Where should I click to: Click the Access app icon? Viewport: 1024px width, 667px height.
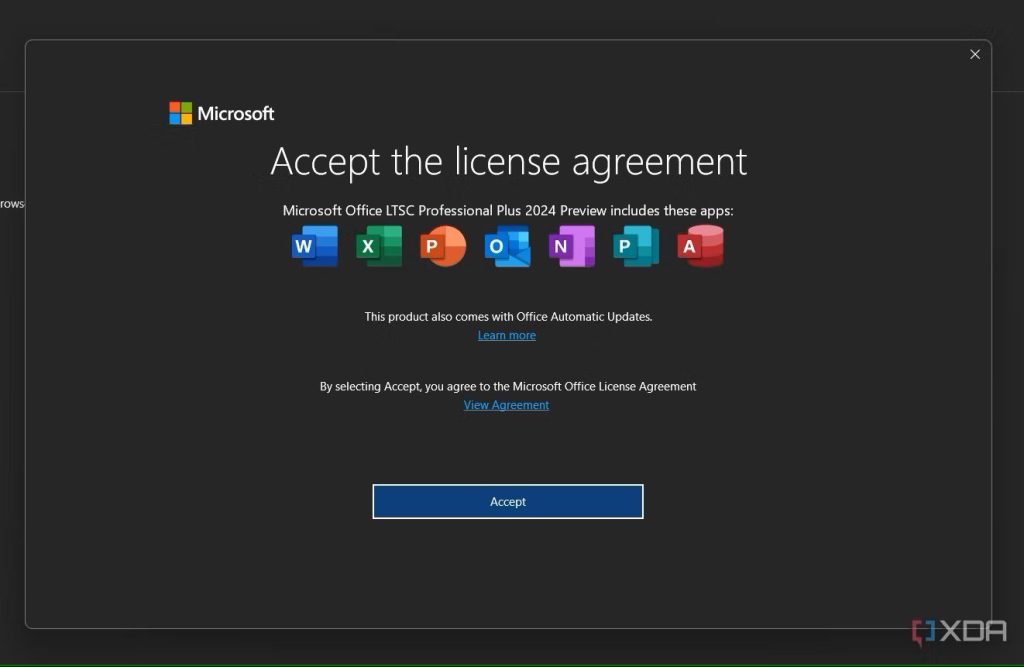pyautogui.click(x=700, y=246)
